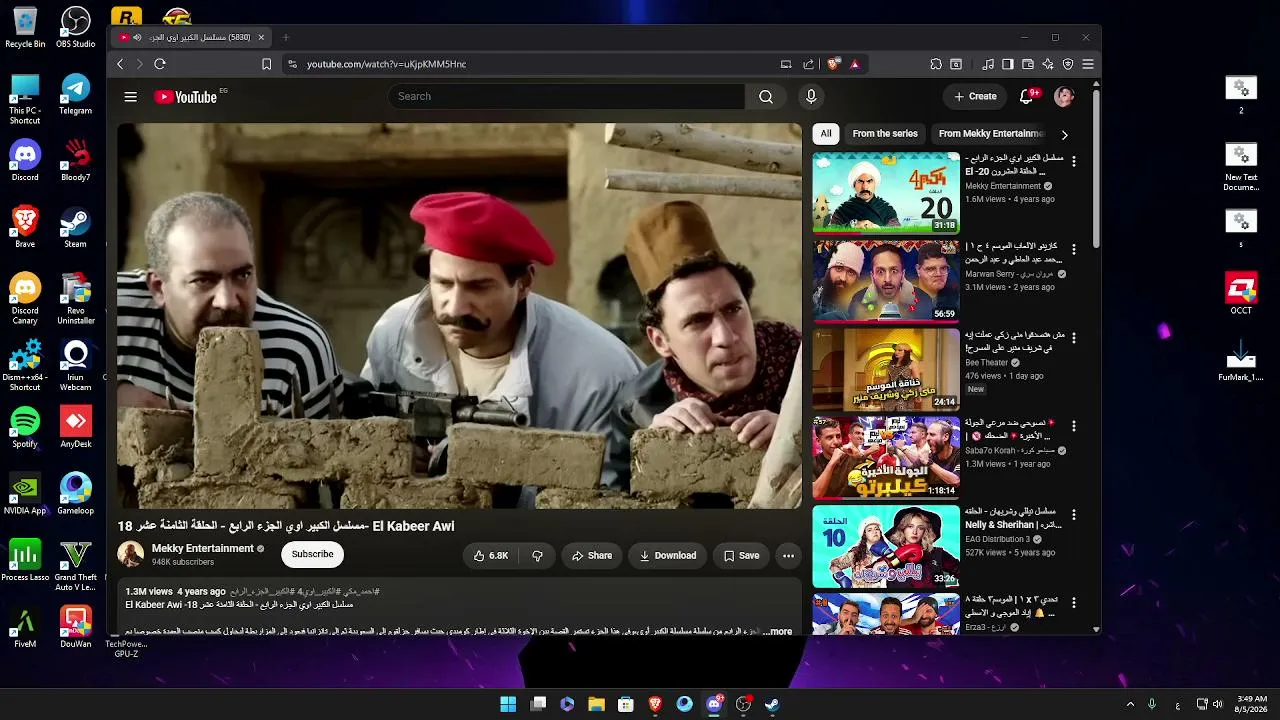
Task: Open a new browser tab
Action: click(285, 38)
